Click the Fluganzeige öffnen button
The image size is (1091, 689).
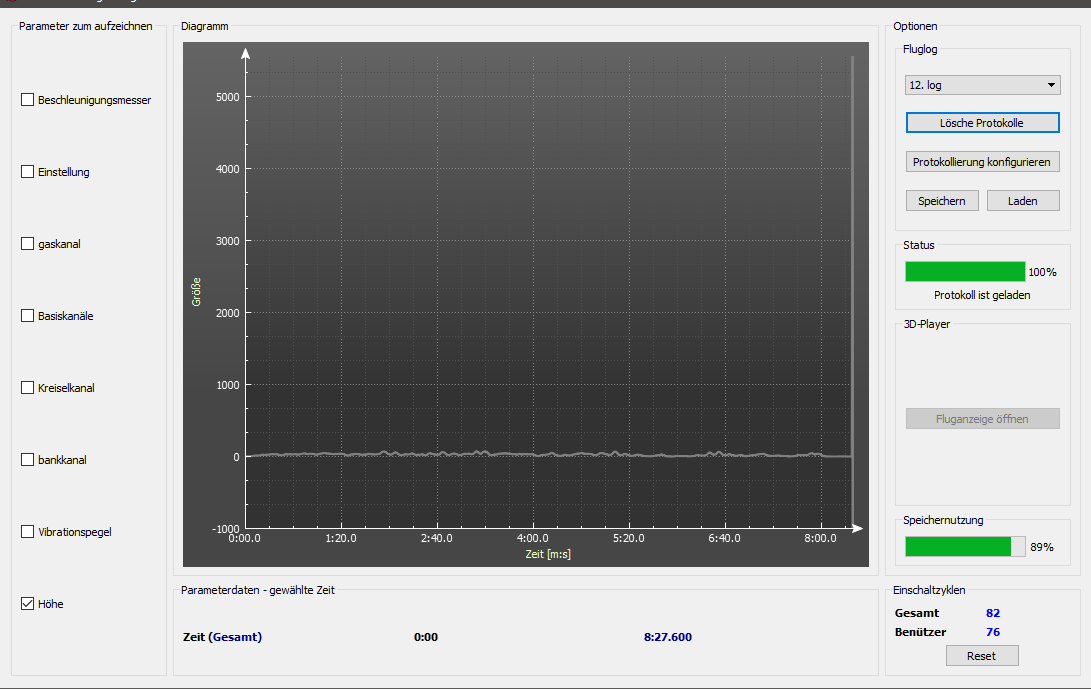pos(982,419)
